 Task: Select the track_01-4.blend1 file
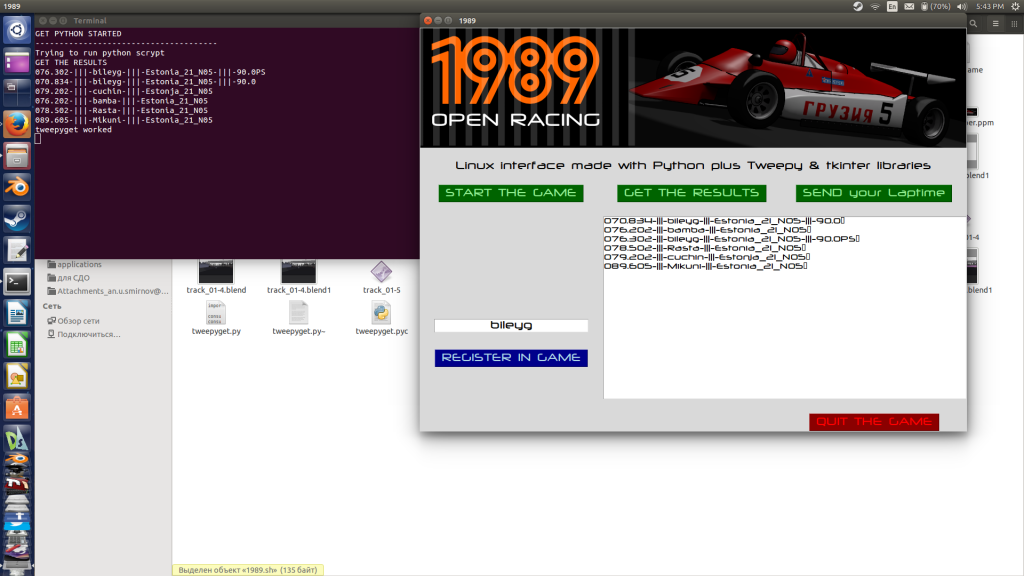pyautogui.click(x=298, y=278)
